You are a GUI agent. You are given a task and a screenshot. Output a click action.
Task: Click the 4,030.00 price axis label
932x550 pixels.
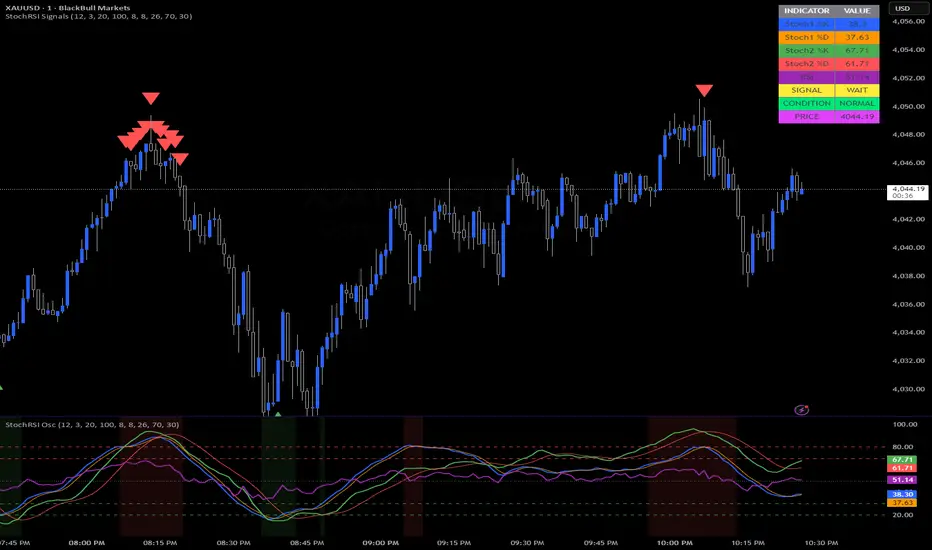(908, 389)
